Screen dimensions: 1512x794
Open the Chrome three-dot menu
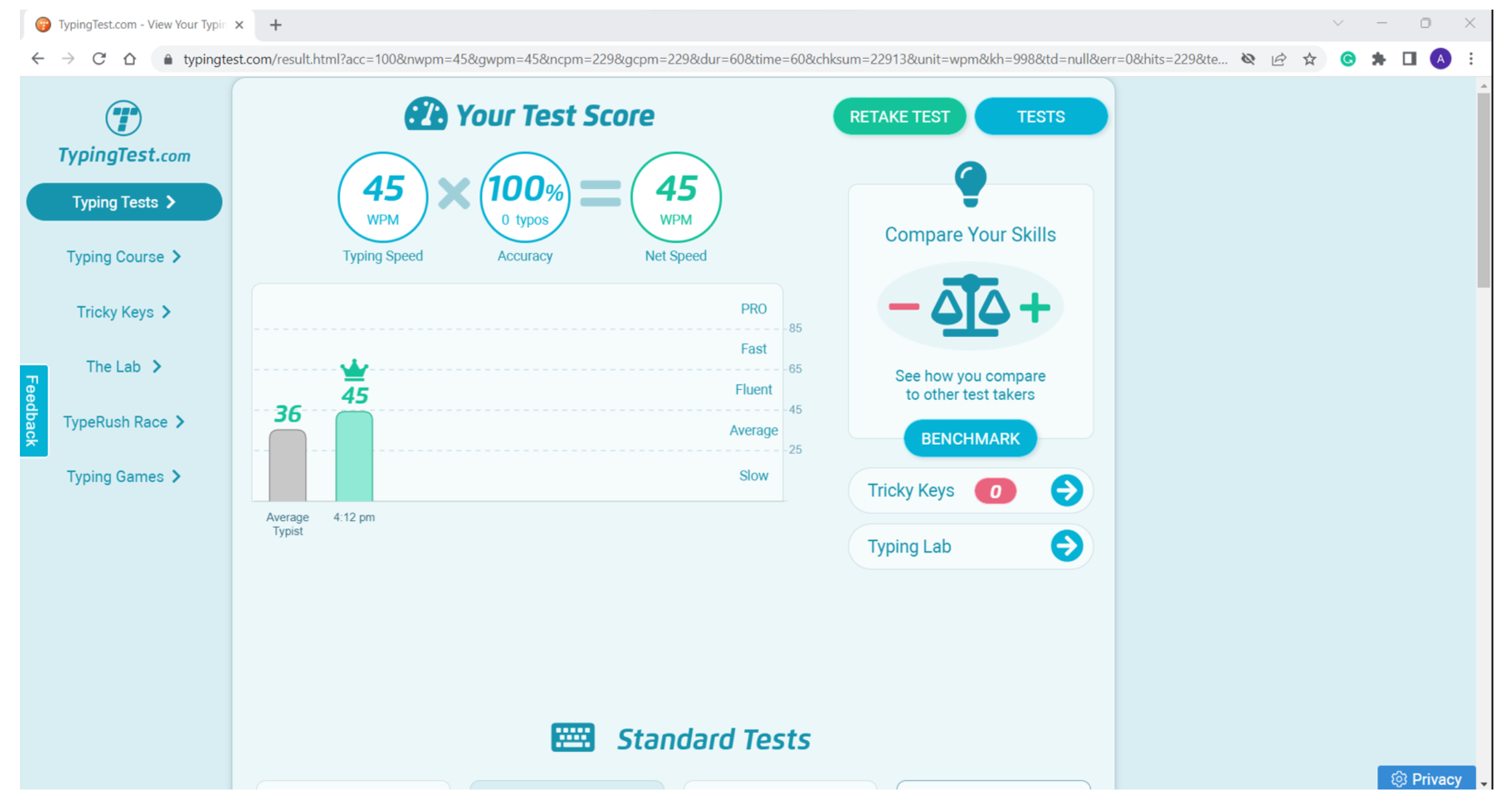pos(1471,59)
